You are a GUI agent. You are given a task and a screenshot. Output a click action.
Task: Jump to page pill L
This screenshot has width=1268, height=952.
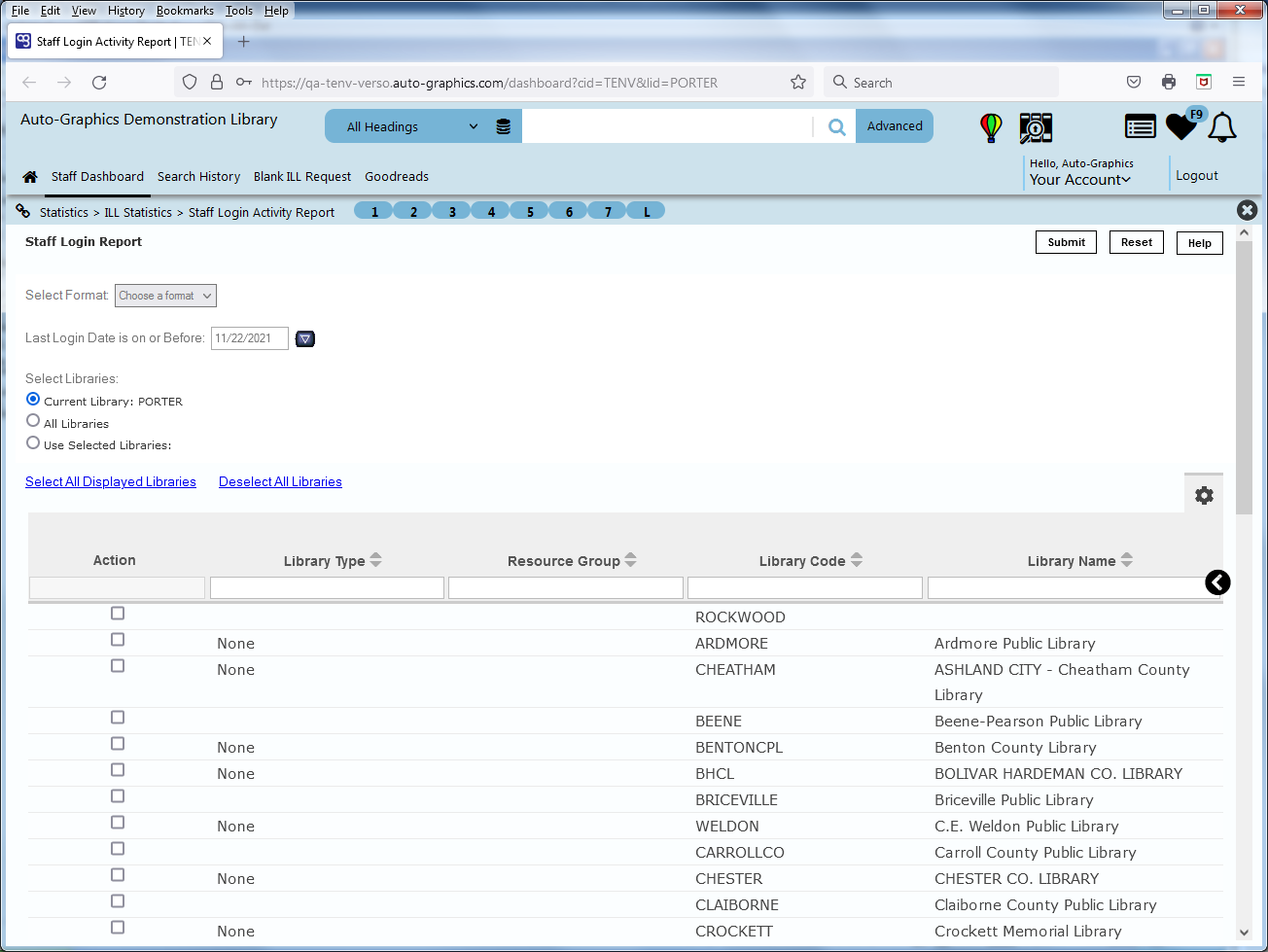(x=647, y=211)
